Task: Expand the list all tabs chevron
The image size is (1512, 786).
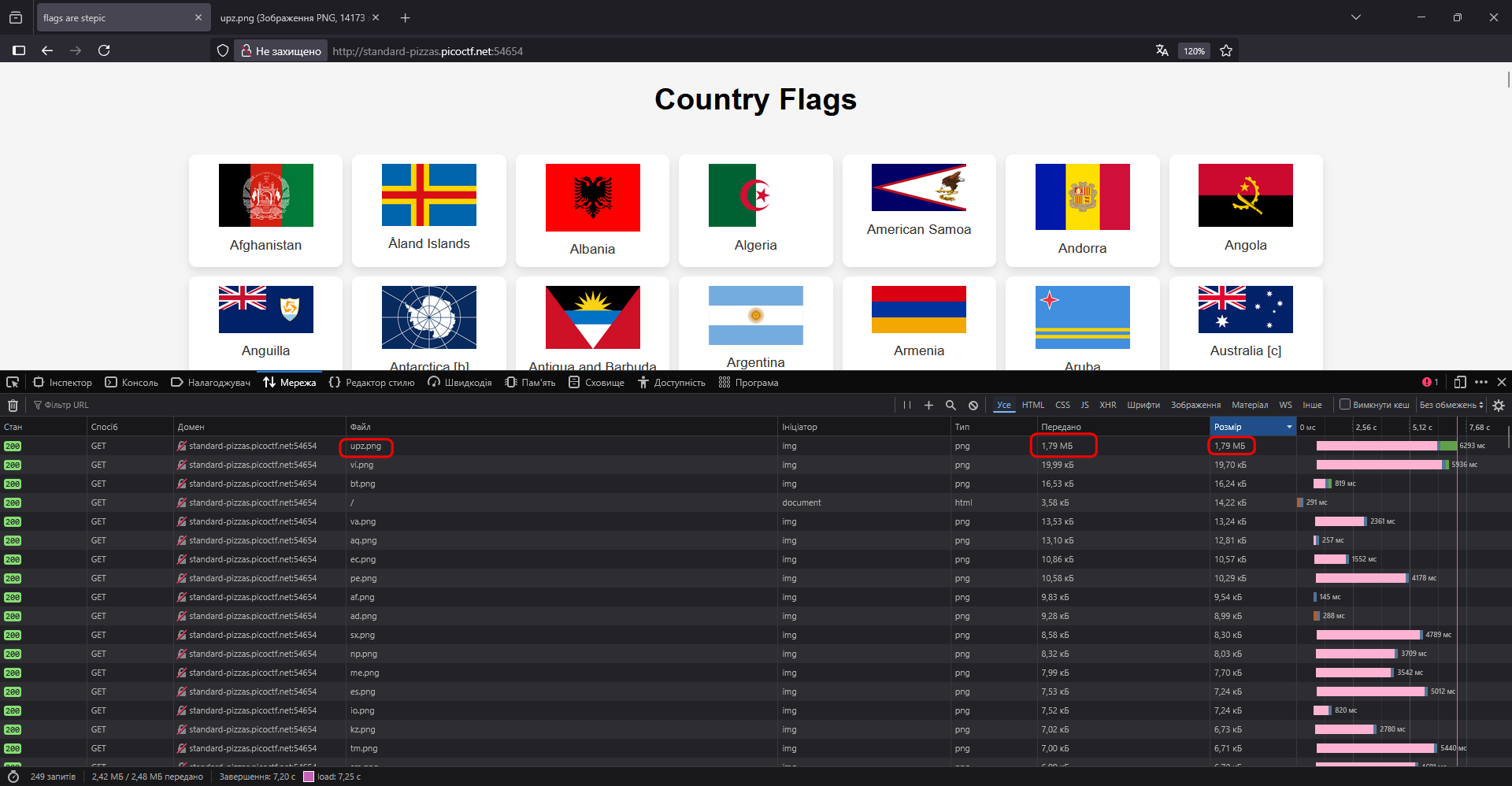Action: (x=1356, y=17)
